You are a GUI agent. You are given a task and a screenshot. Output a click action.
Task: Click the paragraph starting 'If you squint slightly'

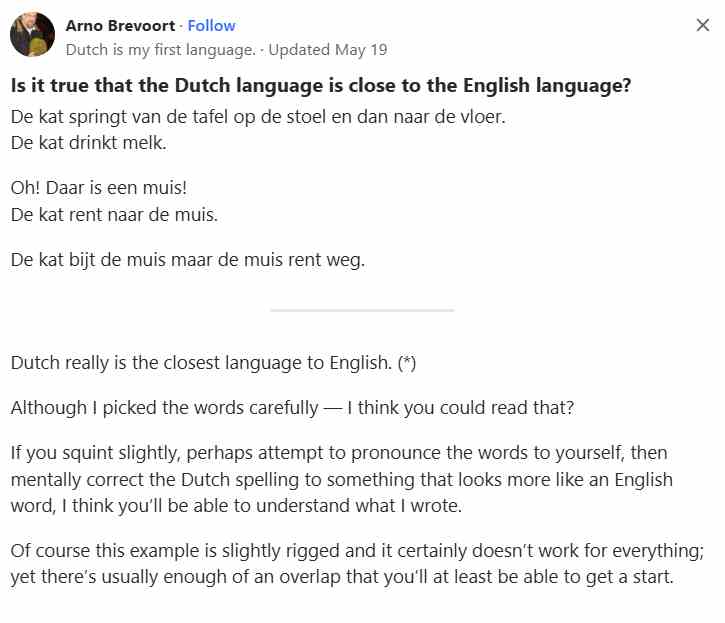tap(342, 479)
